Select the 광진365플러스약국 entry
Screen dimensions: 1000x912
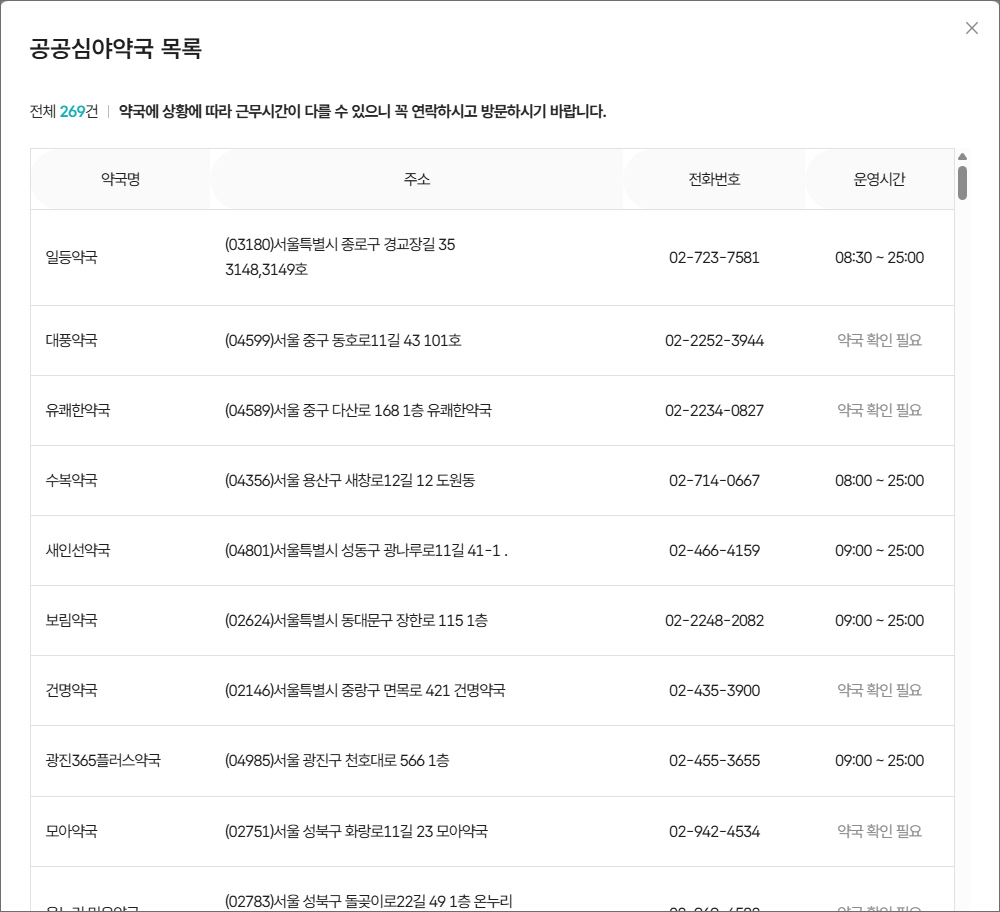point(103,761)
